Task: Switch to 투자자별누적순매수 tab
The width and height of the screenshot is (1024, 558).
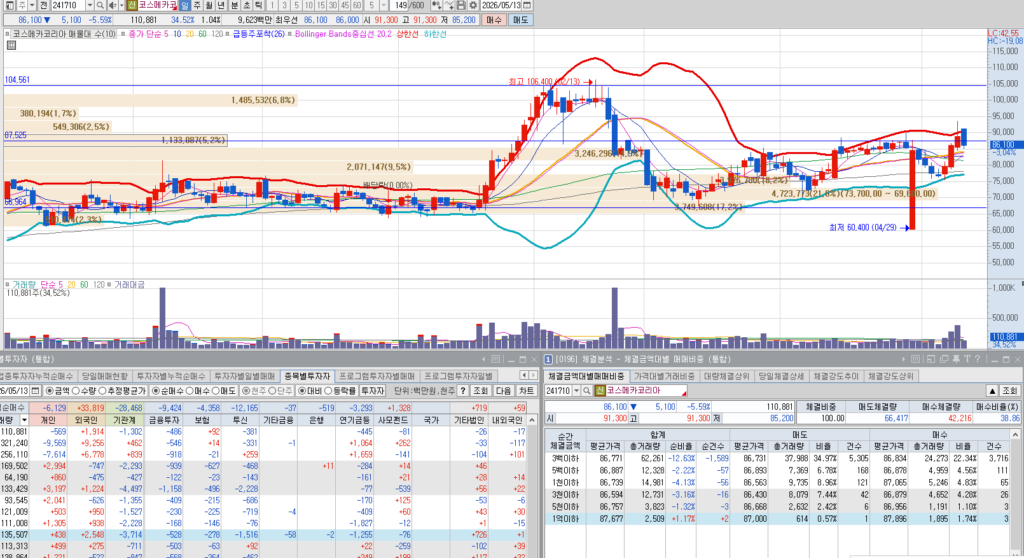Action: (170, 376)
